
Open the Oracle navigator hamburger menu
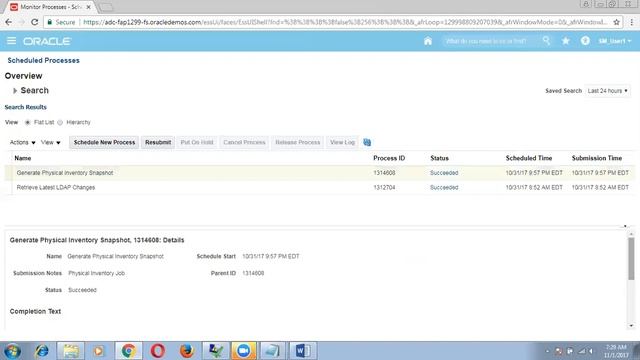point(11,41)
